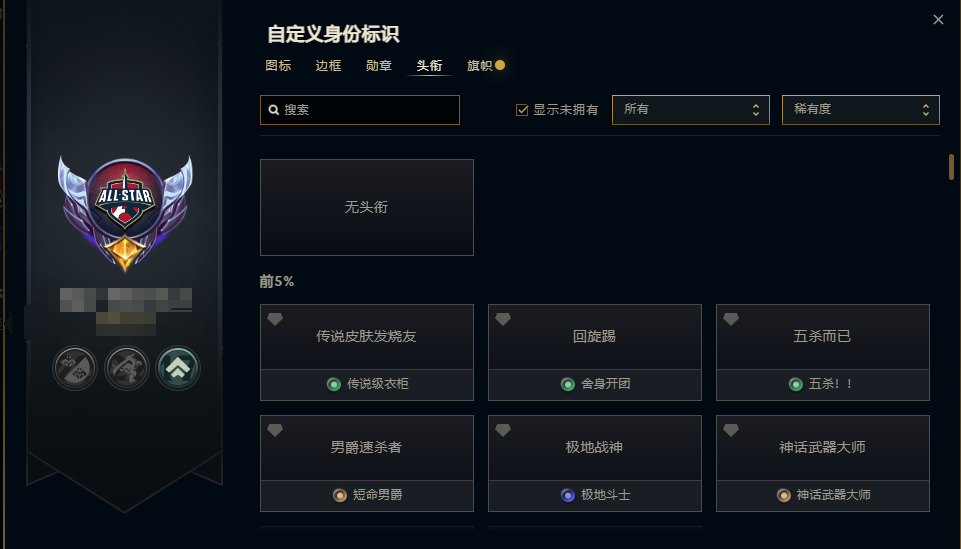
Task: Click the All-Star summoner icon
Action: pyautogui.click(x=124, y=199)
